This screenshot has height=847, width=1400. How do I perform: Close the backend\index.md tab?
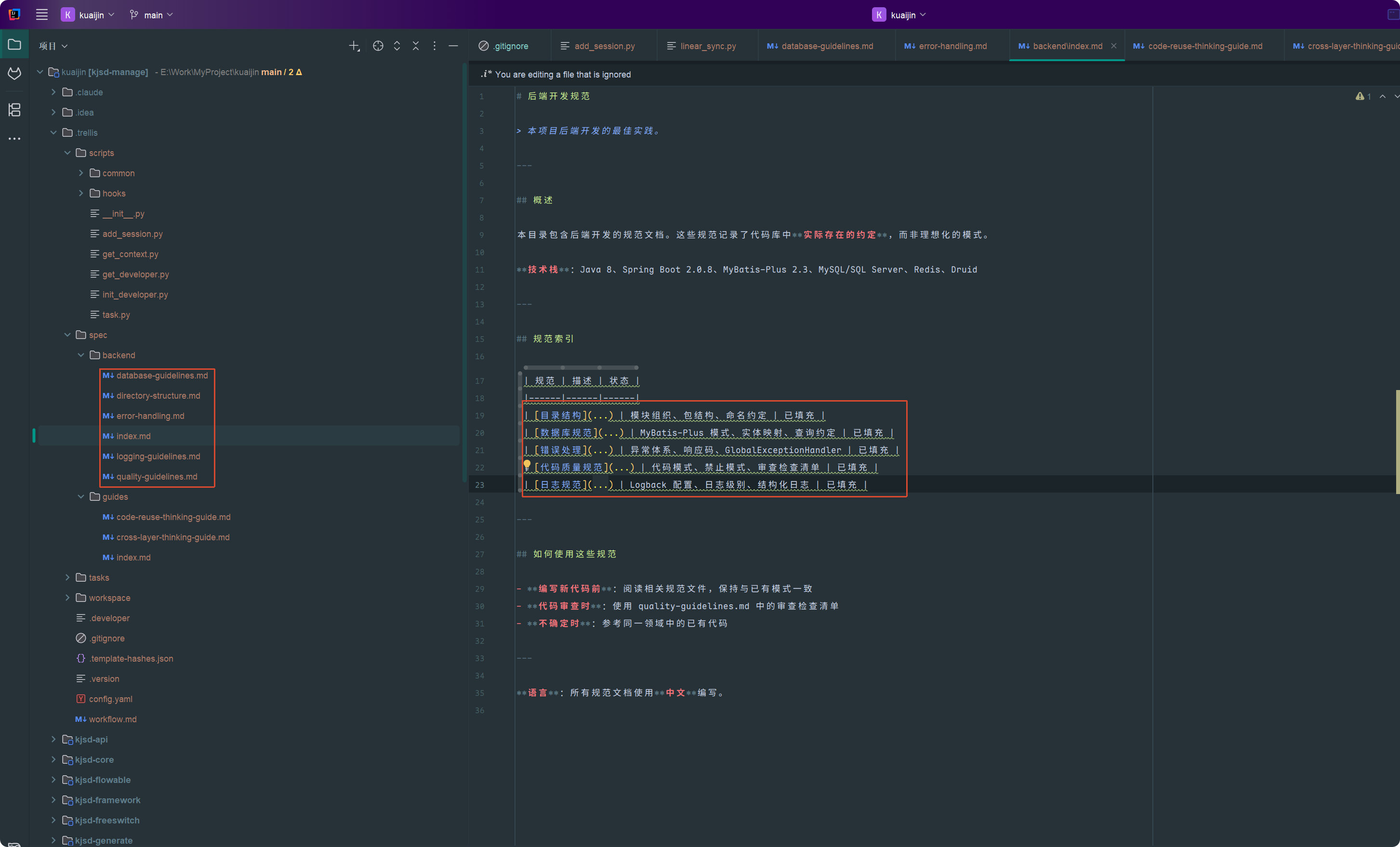[1114, 46]
